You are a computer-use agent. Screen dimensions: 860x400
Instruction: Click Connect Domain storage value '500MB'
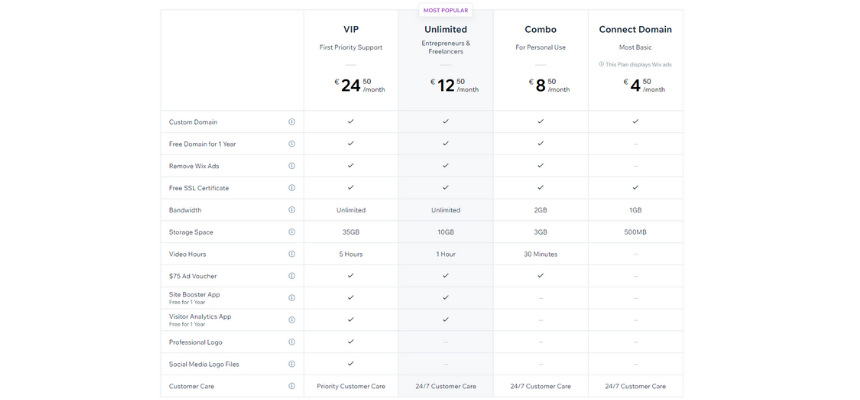pyautogui.click(x=636, y=232)
